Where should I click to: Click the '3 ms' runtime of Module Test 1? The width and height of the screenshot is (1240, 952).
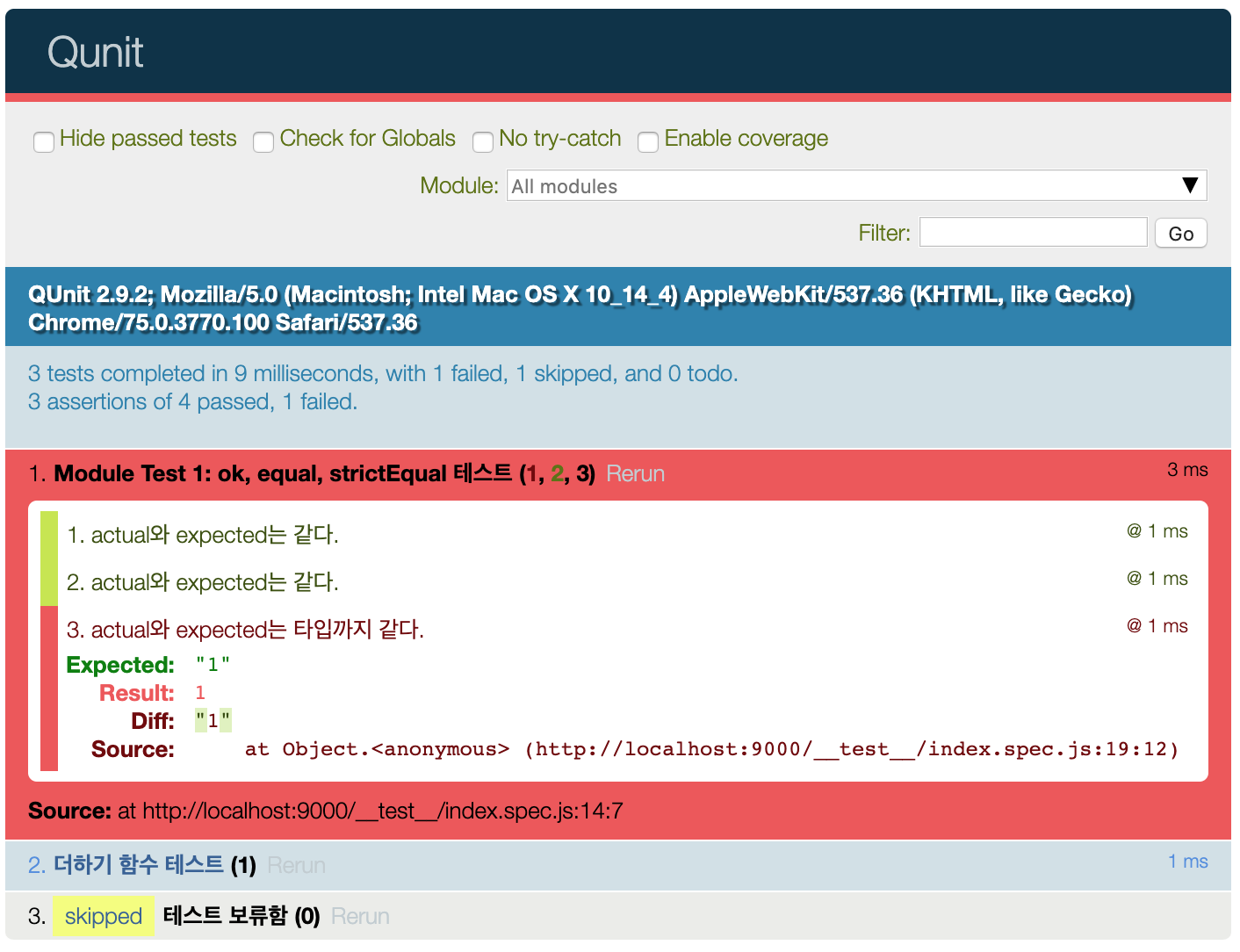[x=1187, y=470]
